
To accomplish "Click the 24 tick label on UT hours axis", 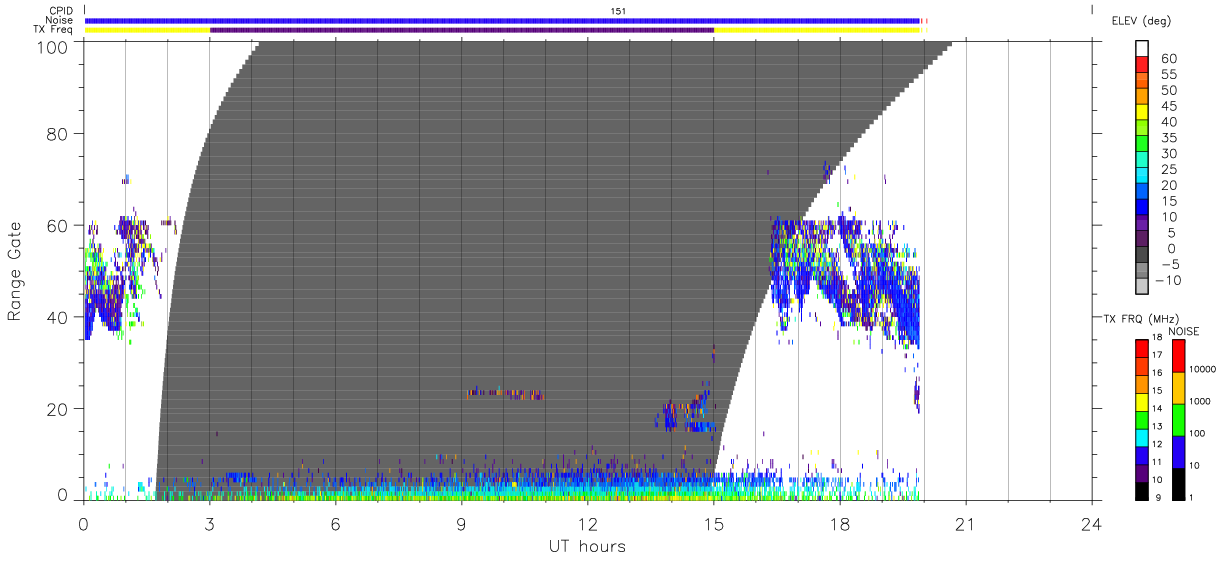I will coord(1092,524).
